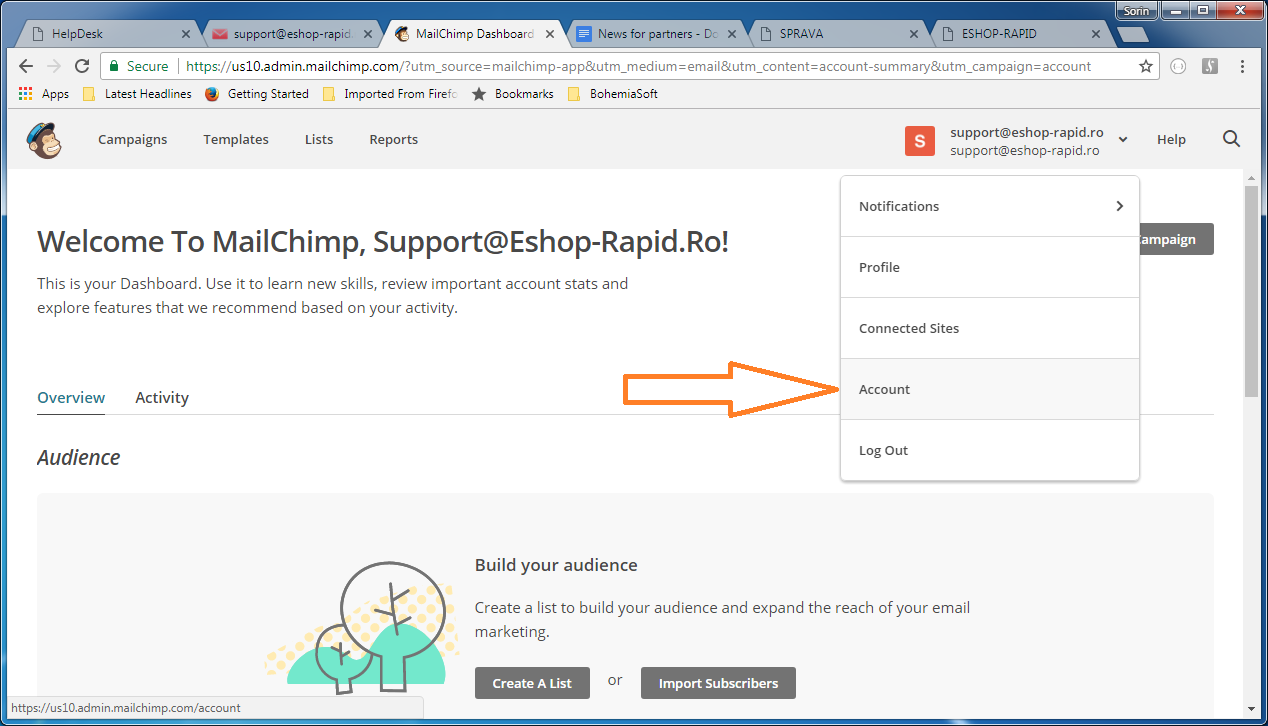The height and width of the screenshot is (726, 1268).
Task: Click the support@eshop-rapid.ro account name
Action: [1026, 132]
